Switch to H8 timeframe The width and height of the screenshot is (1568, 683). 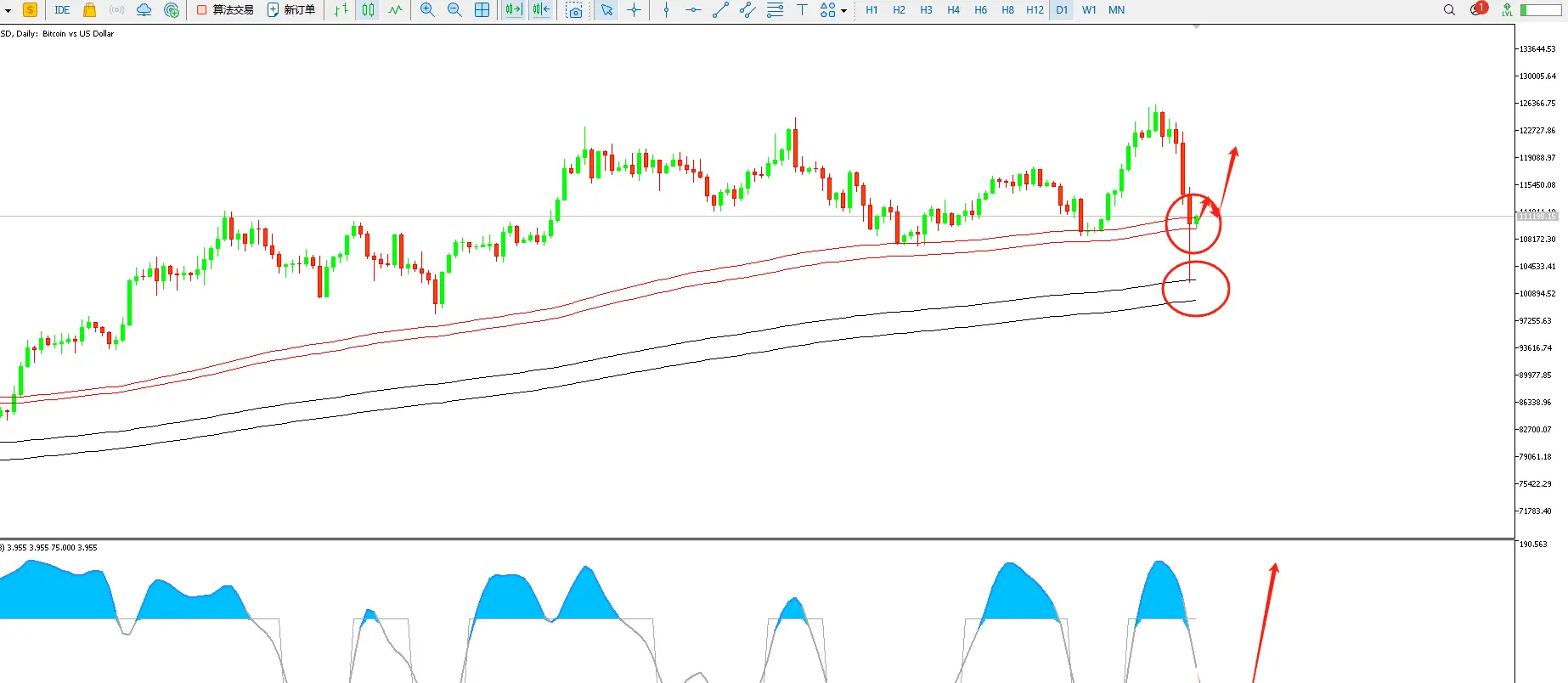[1007, 10]
